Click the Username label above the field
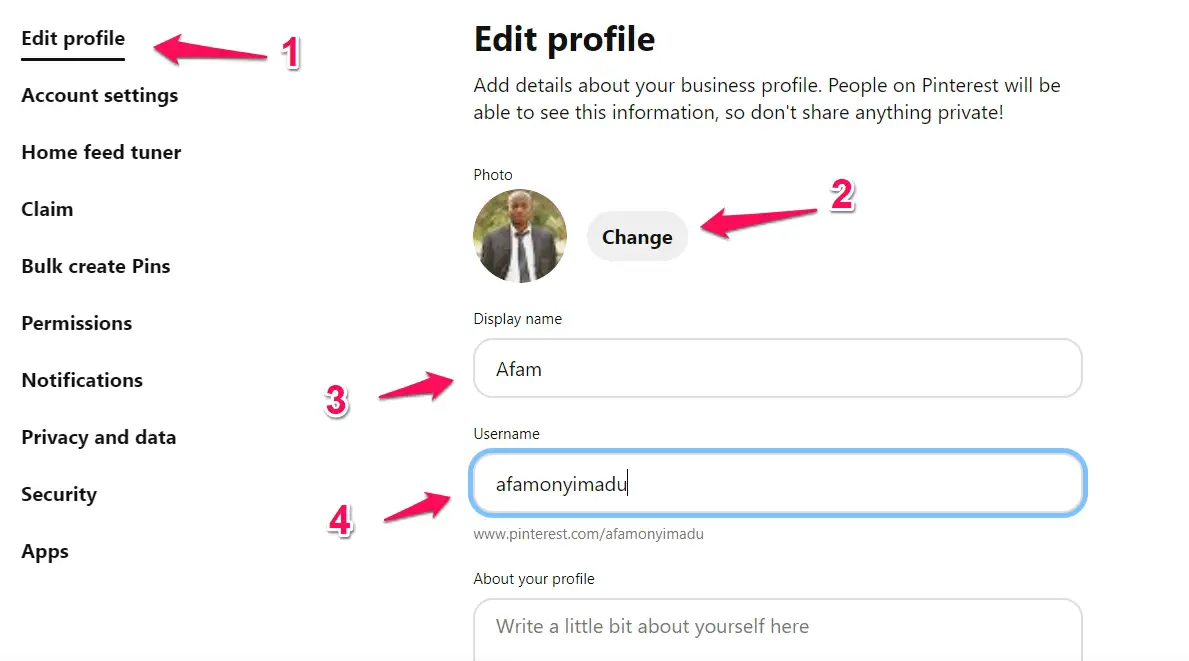 pos(507,434)
